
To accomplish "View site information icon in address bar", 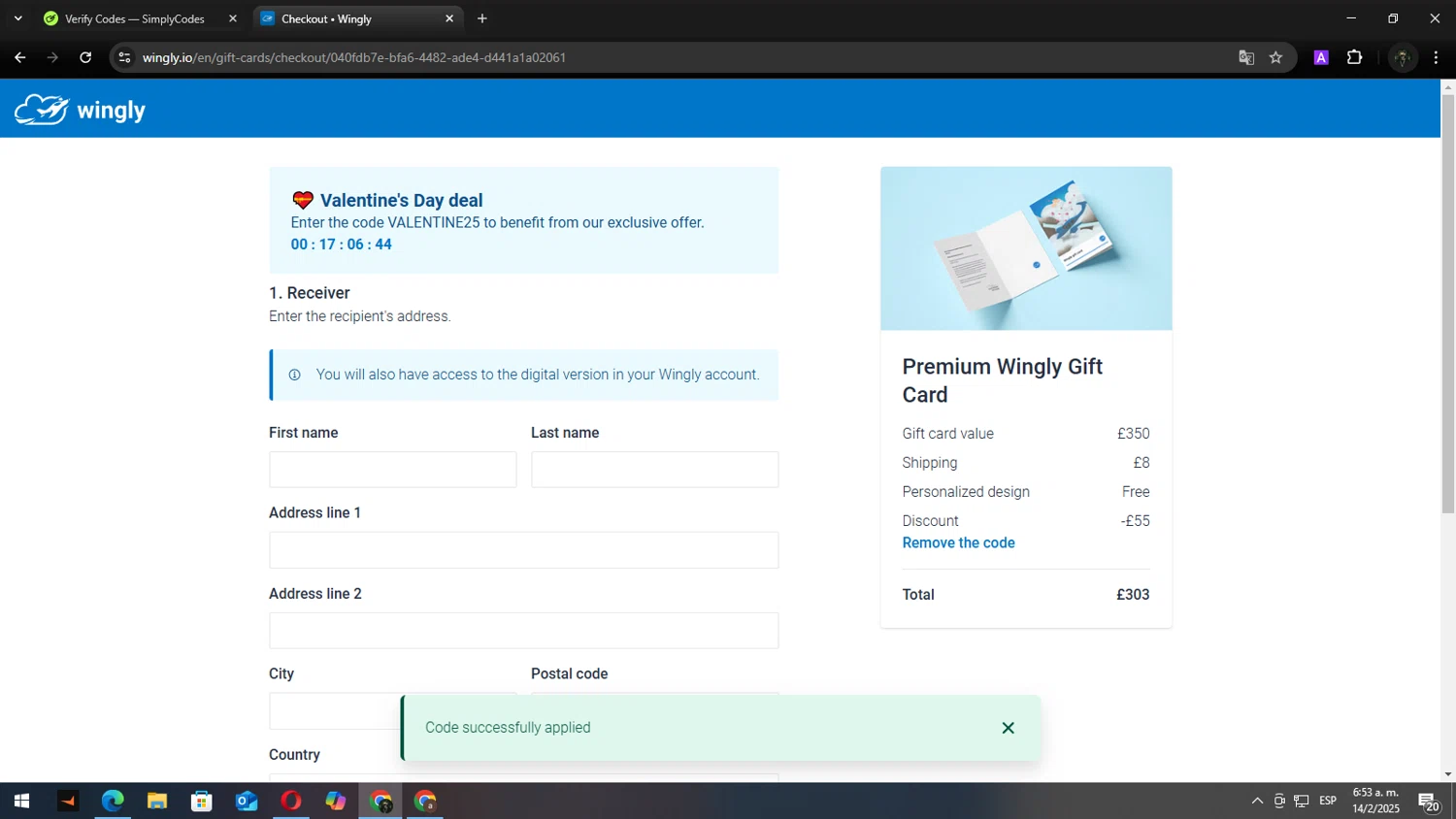I will [x=124, y=57].
